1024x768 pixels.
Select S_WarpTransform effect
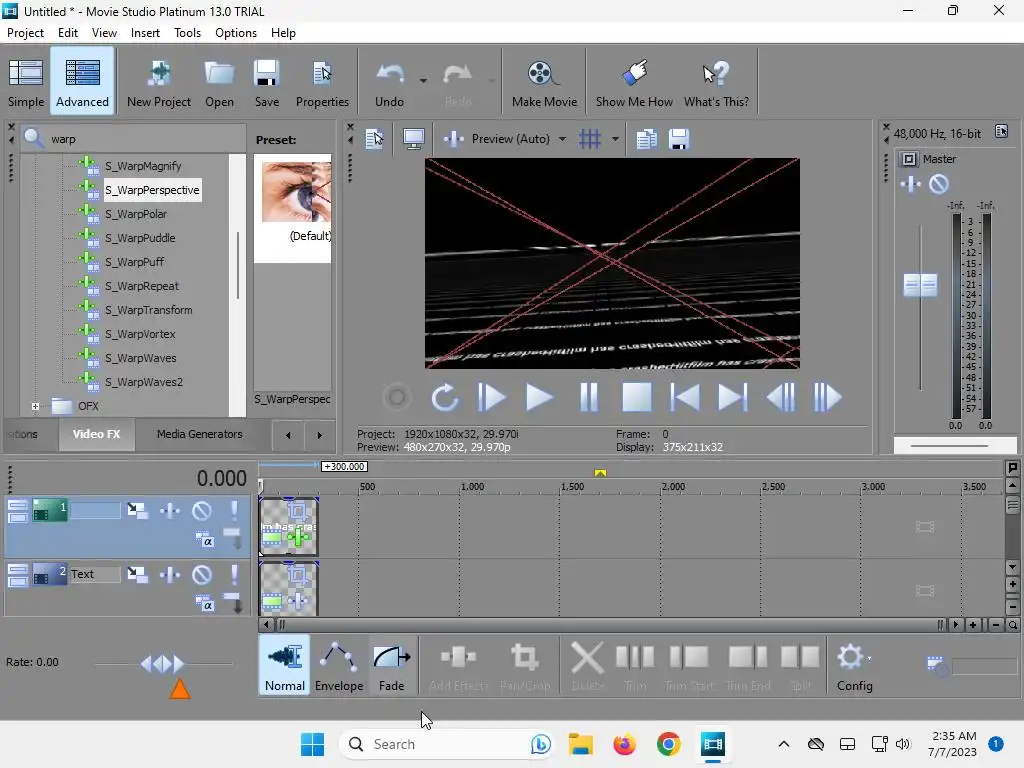[x=149, y=310]
